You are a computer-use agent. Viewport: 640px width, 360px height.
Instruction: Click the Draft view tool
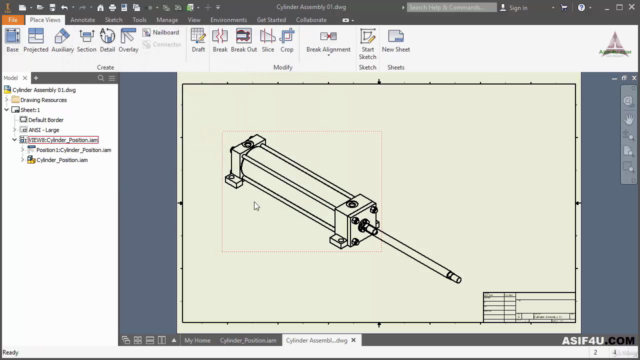tap(198, 40)
